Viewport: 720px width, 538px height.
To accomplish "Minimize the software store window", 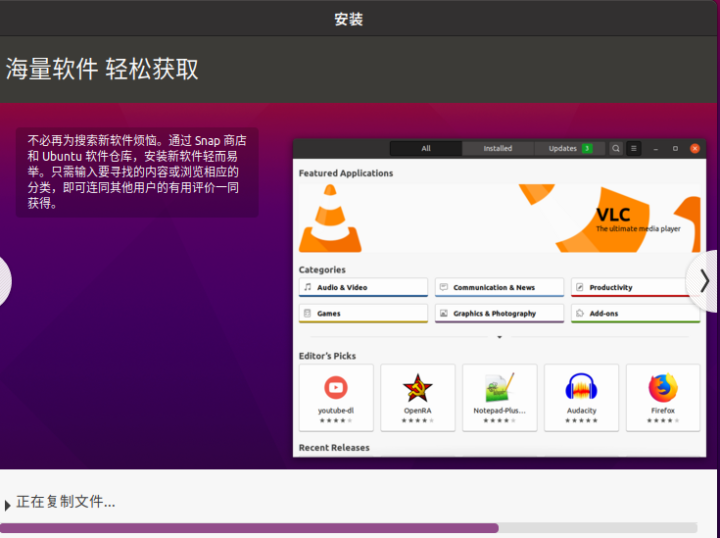I will (x=656, y=149).
